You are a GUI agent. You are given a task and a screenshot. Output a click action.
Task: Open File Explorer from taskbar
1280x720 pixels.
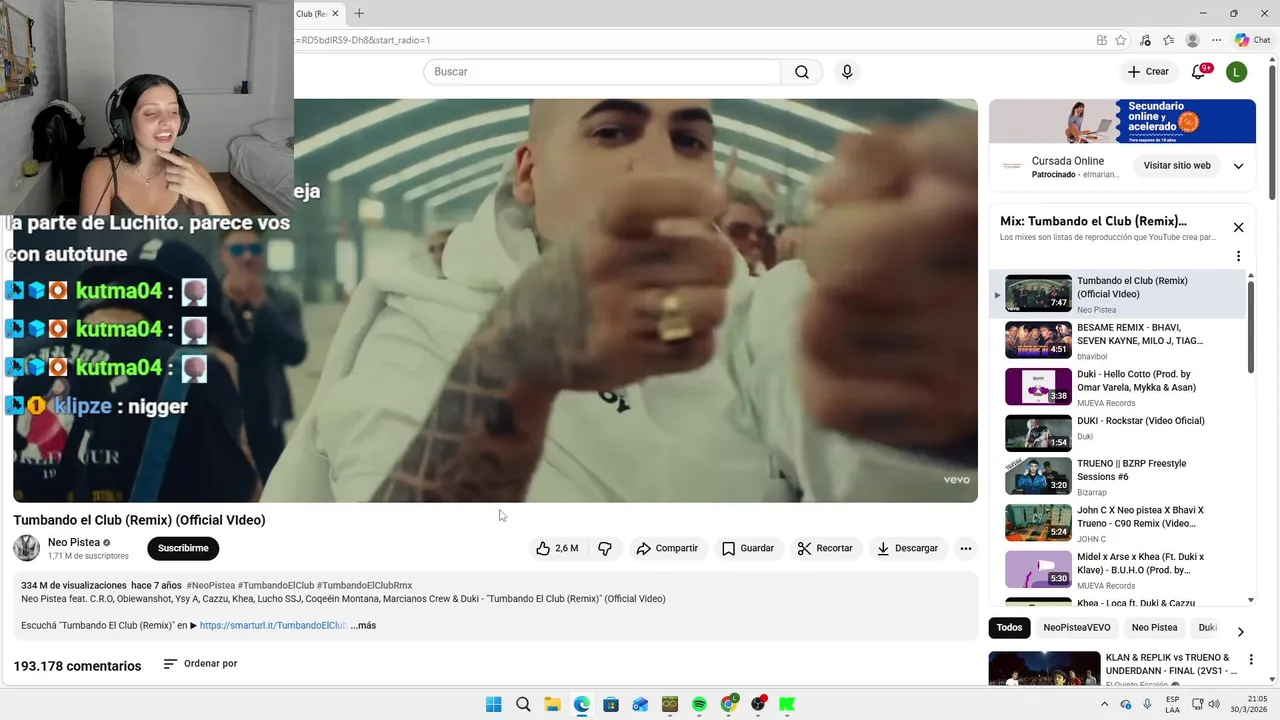tap(552, 704)
